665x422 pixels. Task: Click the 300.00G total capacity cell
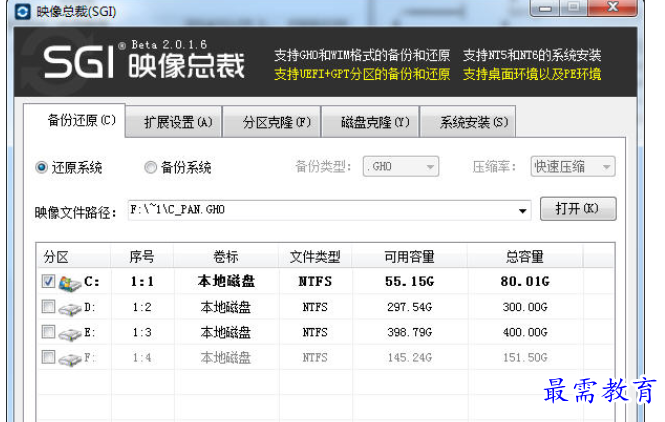[x=525, y=307]
